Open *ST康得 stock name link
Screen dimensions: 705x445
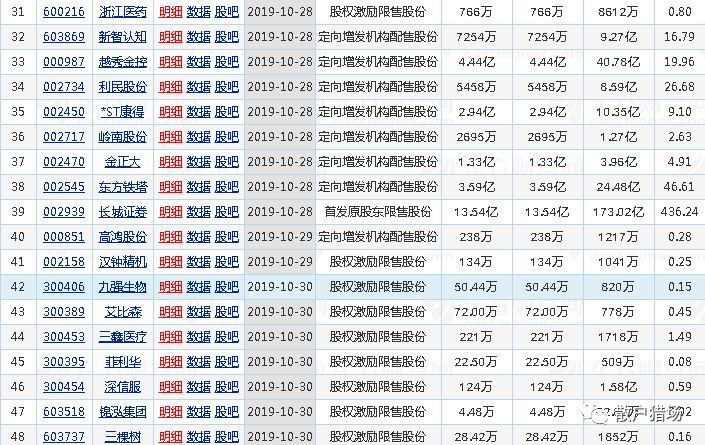point(122,111)
